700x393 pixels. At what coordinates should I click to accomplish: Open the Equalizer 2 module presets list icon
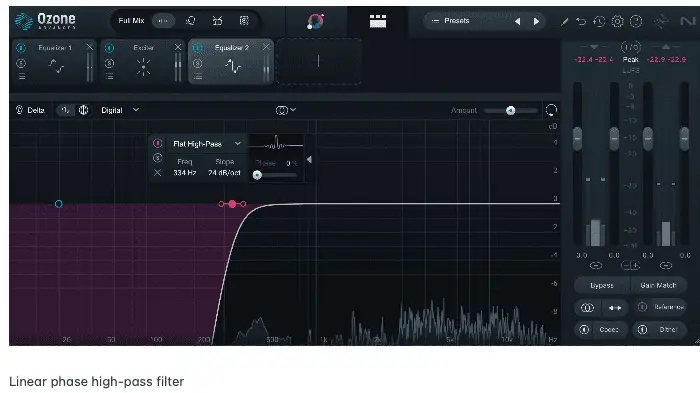198,76
